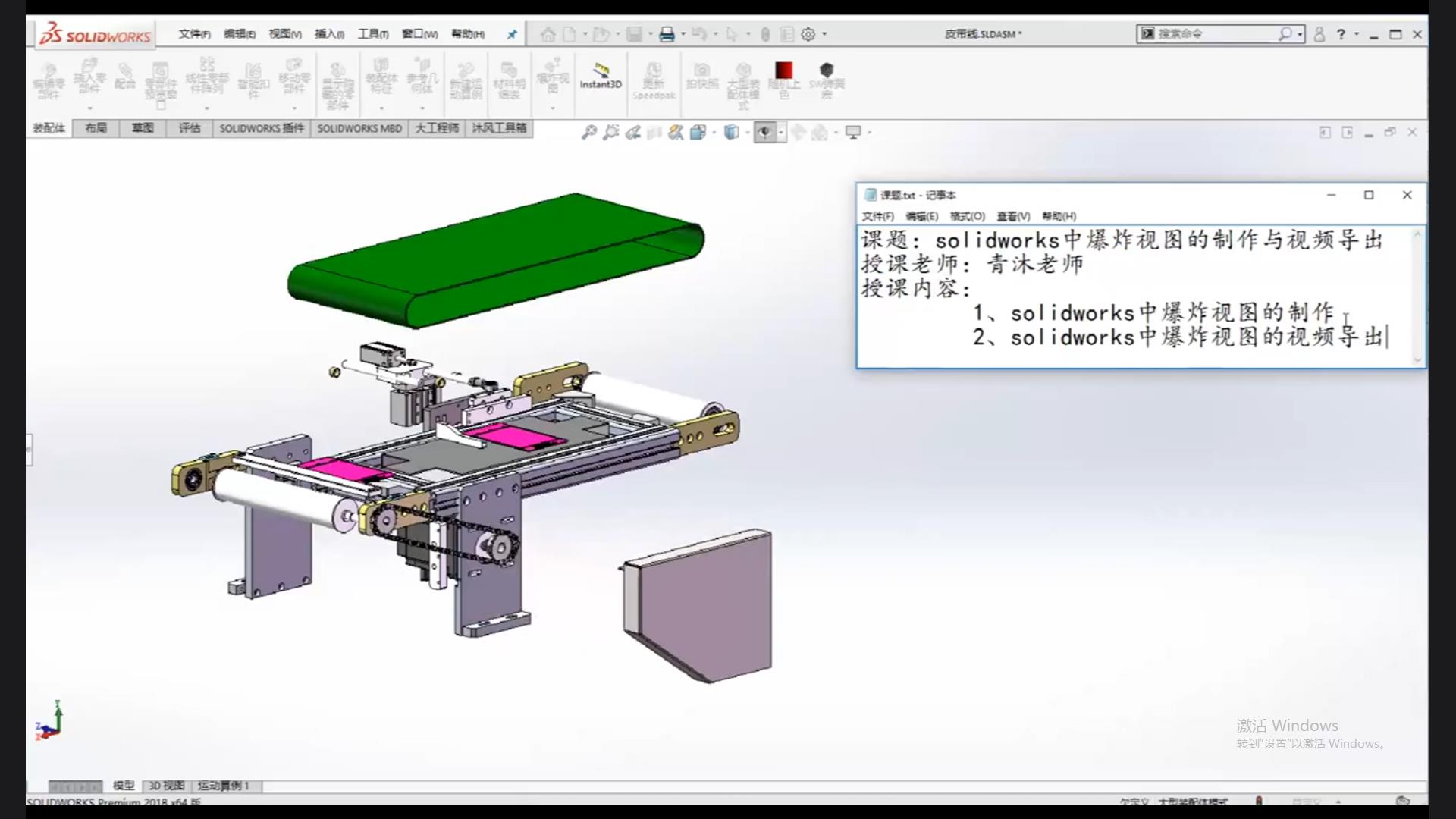Open the 插入(I) menu in SolidWorks
This screenshot has height=819, width=1456.
pos(330,34)
